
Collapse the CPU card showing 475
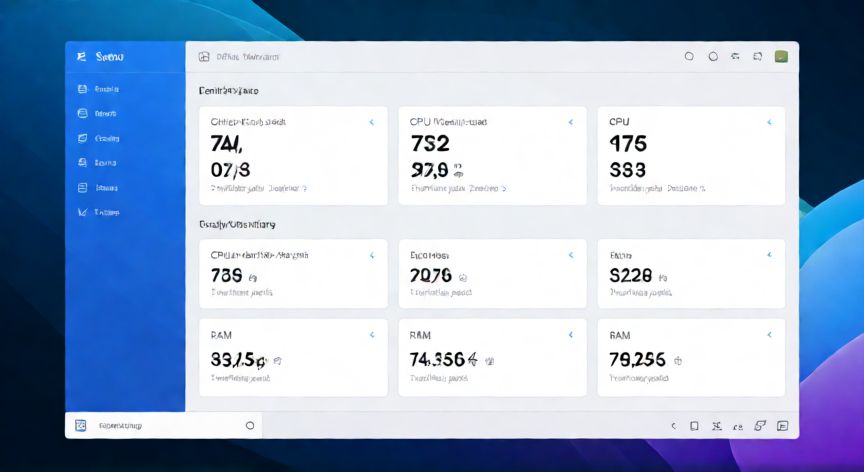click(x=770, y=122)
